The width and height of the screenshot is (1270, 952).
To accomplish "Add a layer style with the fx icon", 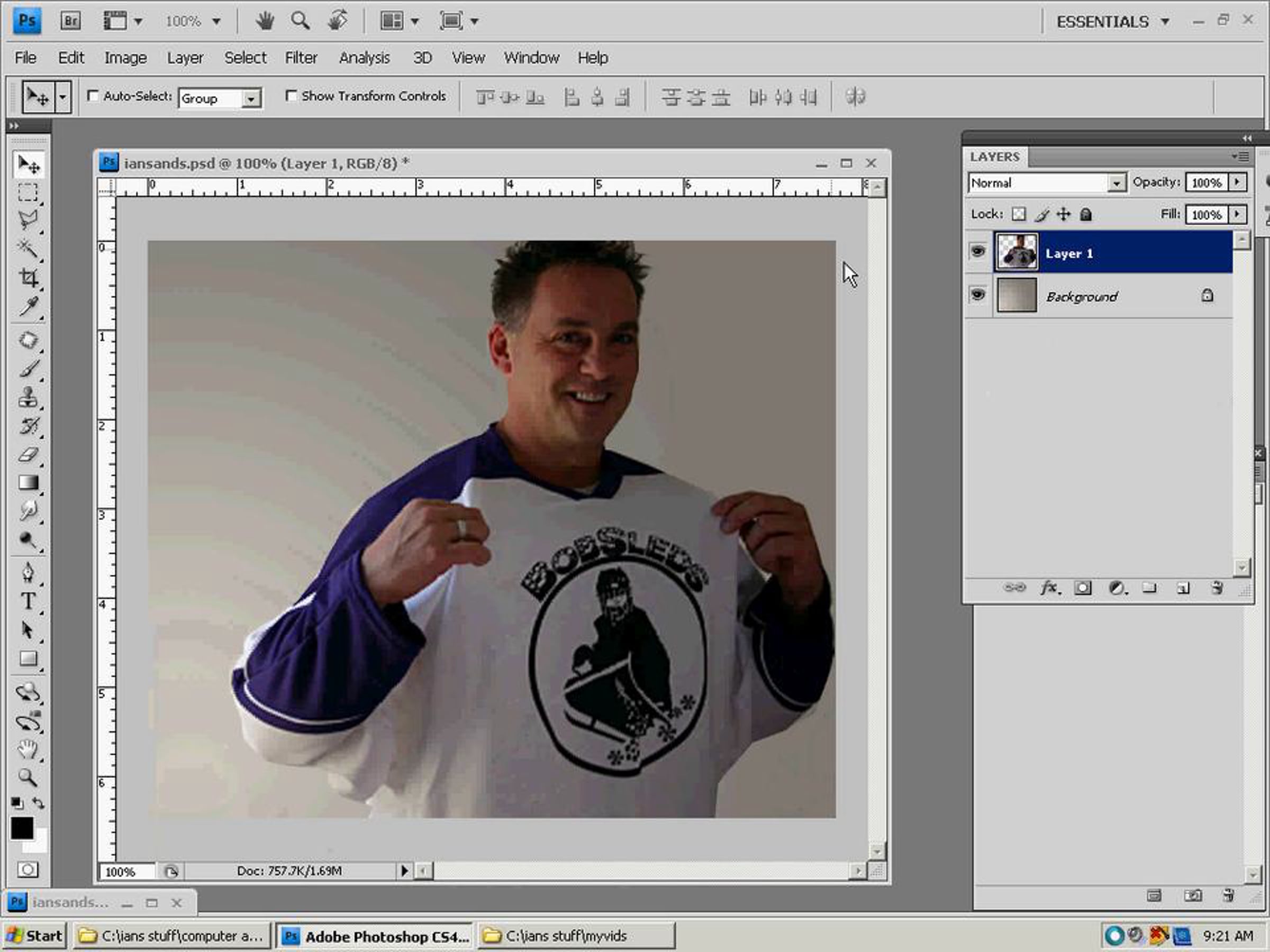I will tap(1049, 588).
